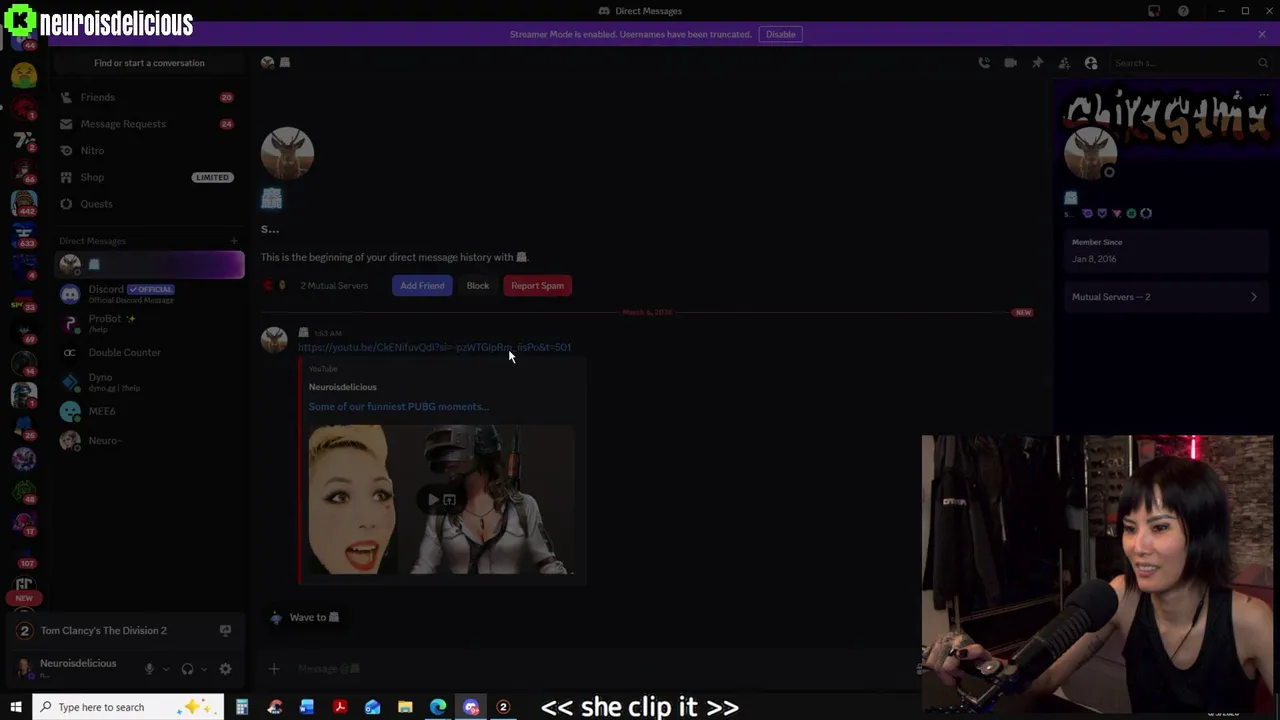Open the 2 Mutual Servers link
This screenshot has height=720, width=1280.
coord(334,286)
